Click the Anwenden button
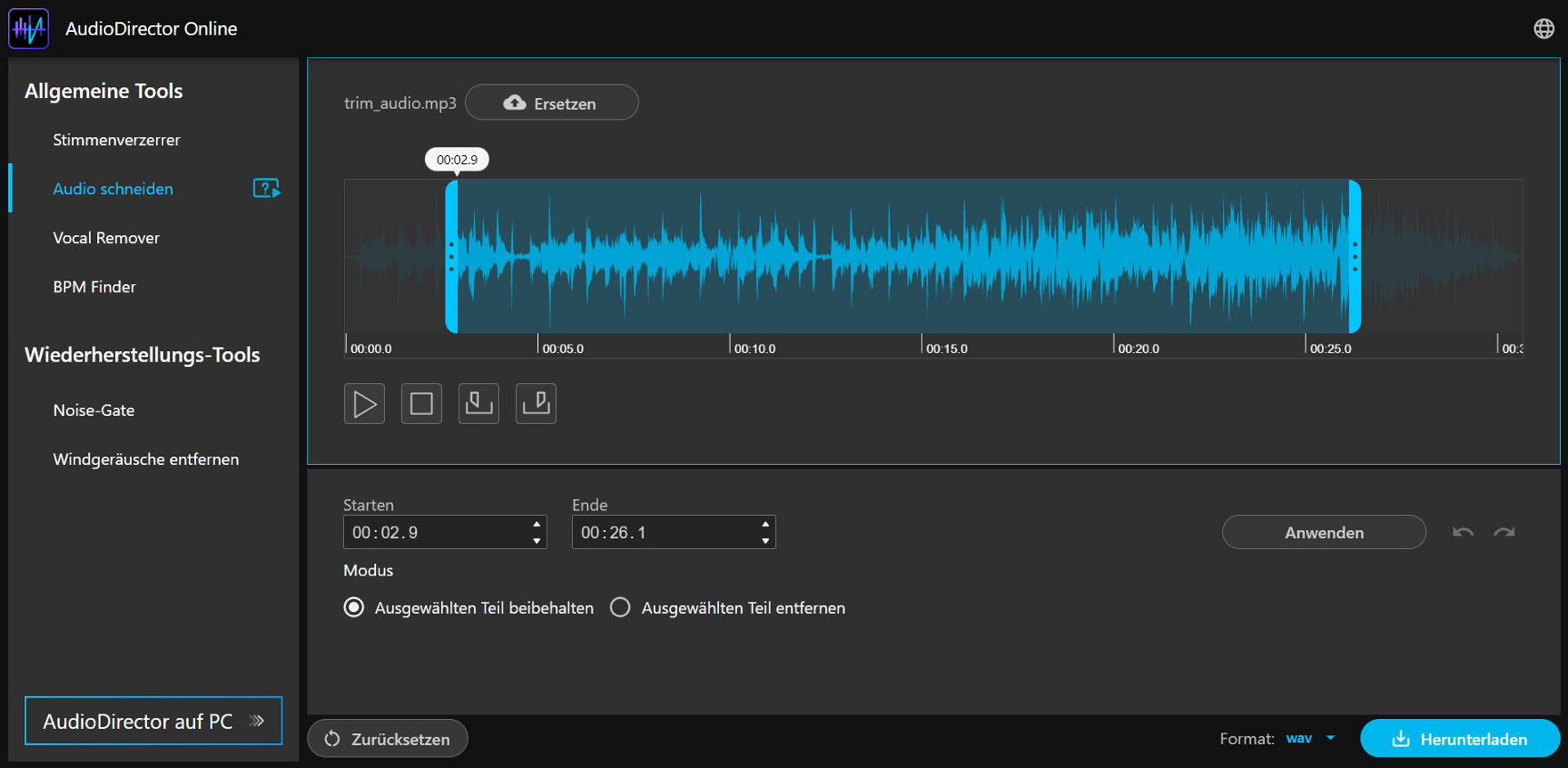Screen dimensions: 1568x768 tap(1323, 533)
